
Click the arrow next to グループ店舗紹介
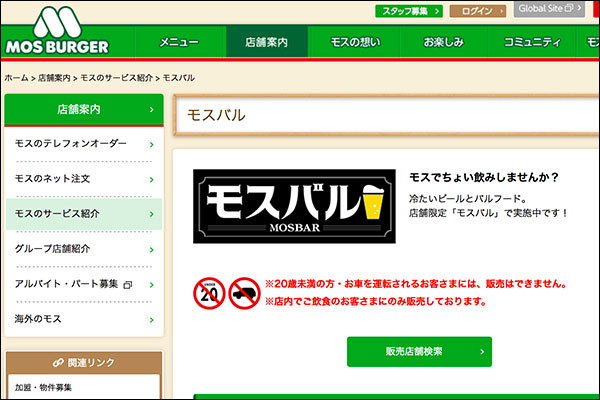tap(152, 250)
